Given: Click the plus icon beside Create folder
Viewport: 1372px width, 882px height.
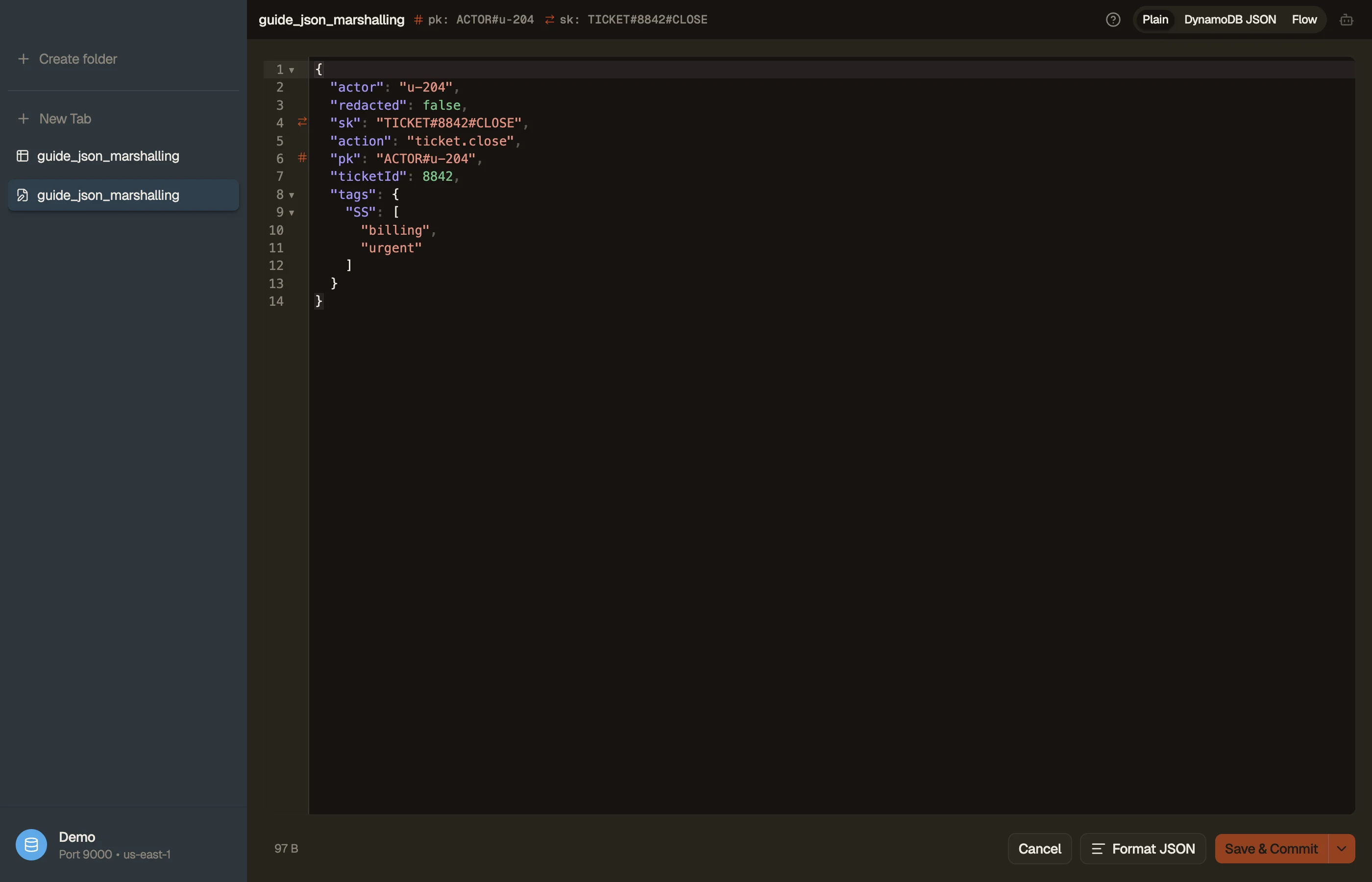Looking at the screenshot, I should 24,59.
